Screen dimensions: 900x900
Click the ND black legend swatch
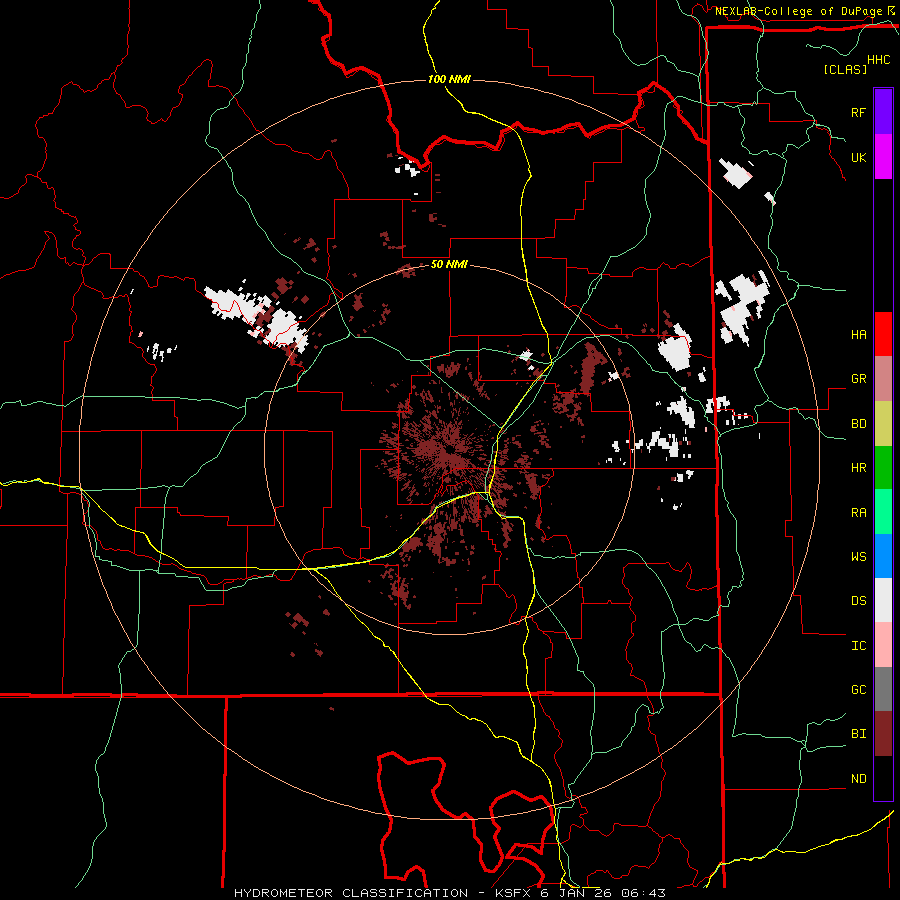click(x=883, y=778)
